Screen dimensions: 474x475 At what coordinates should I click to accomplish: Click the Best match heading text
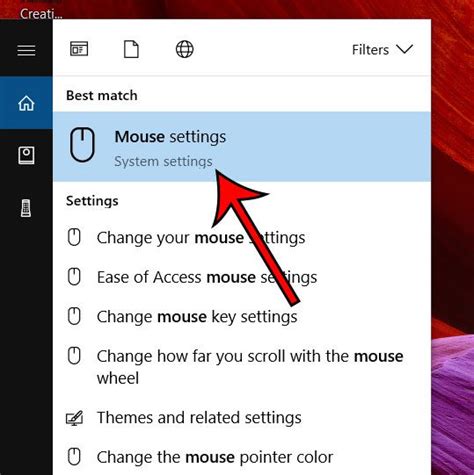coord(102,96)
